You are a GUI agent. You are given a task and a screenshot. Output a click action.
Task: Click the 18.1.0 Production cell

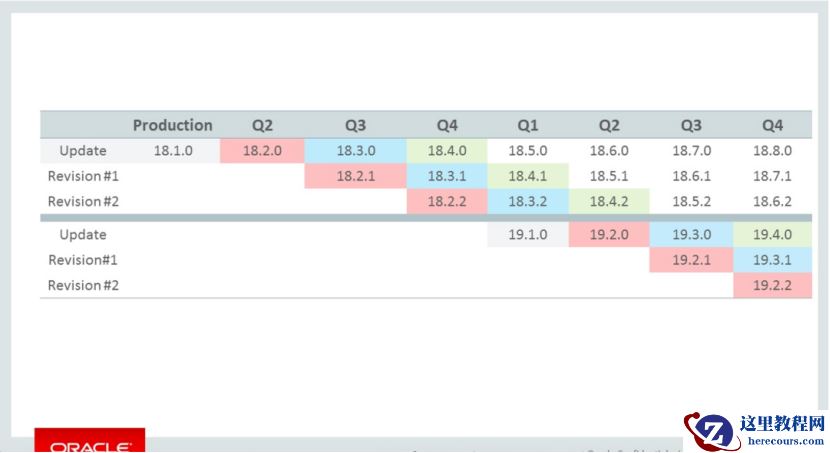173,151
